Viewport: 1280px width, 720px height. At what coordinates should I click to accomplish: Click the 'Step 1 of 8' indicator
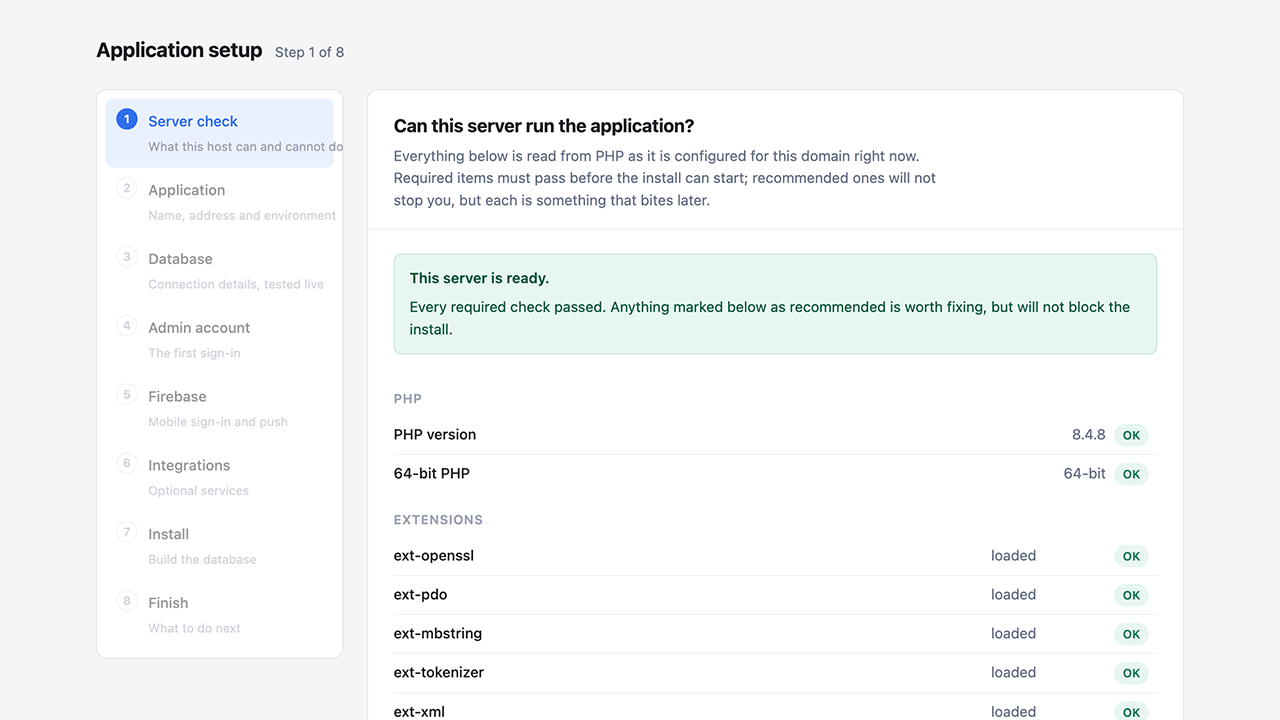[x=309, y=52]
